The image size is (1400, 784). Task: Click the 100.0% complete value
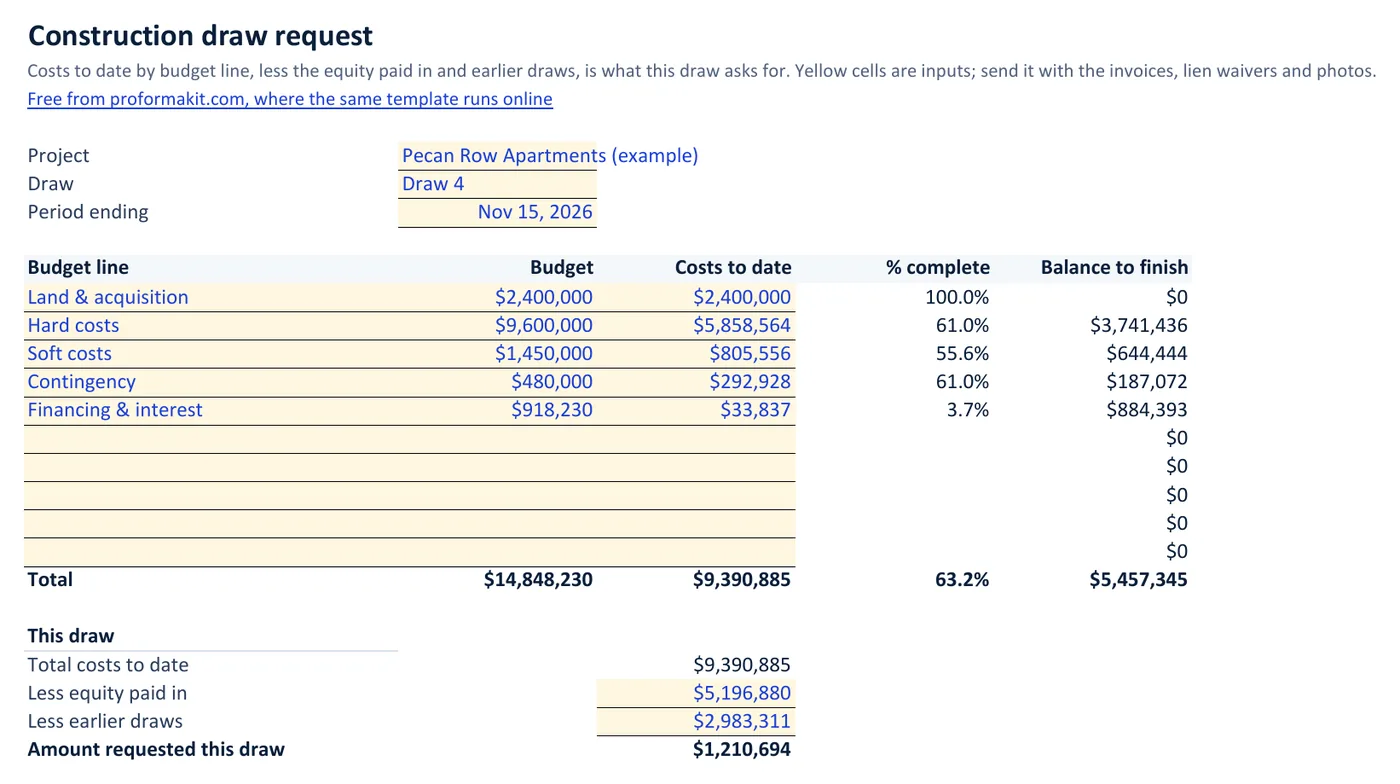click(957, 297)
